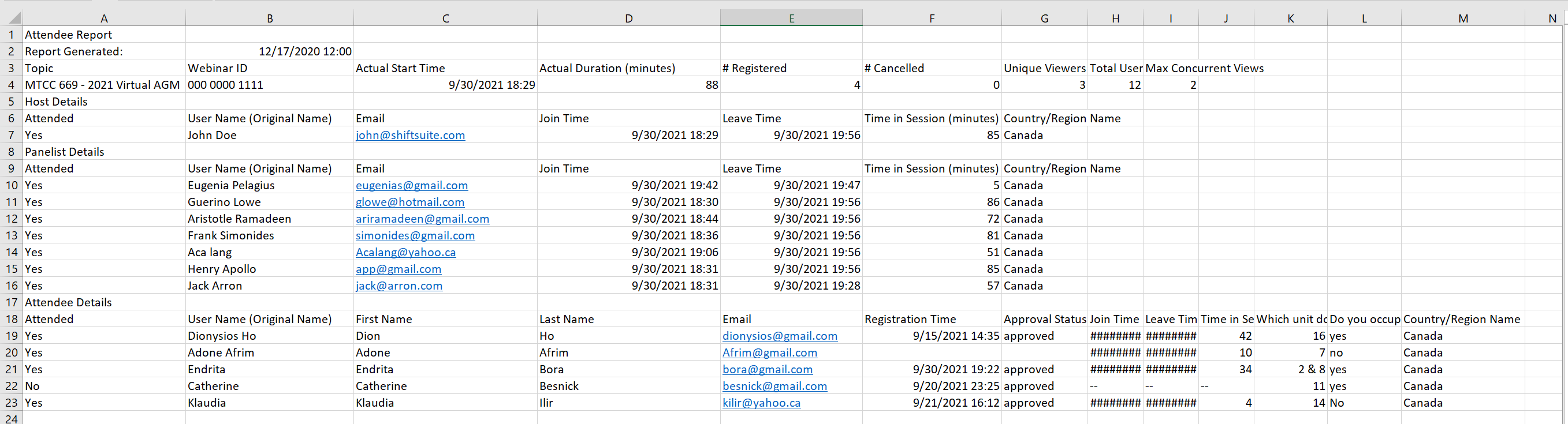Select column M header
Image resolution: width=1568 pixels, height=424 pixels.
pos(1463,18)
